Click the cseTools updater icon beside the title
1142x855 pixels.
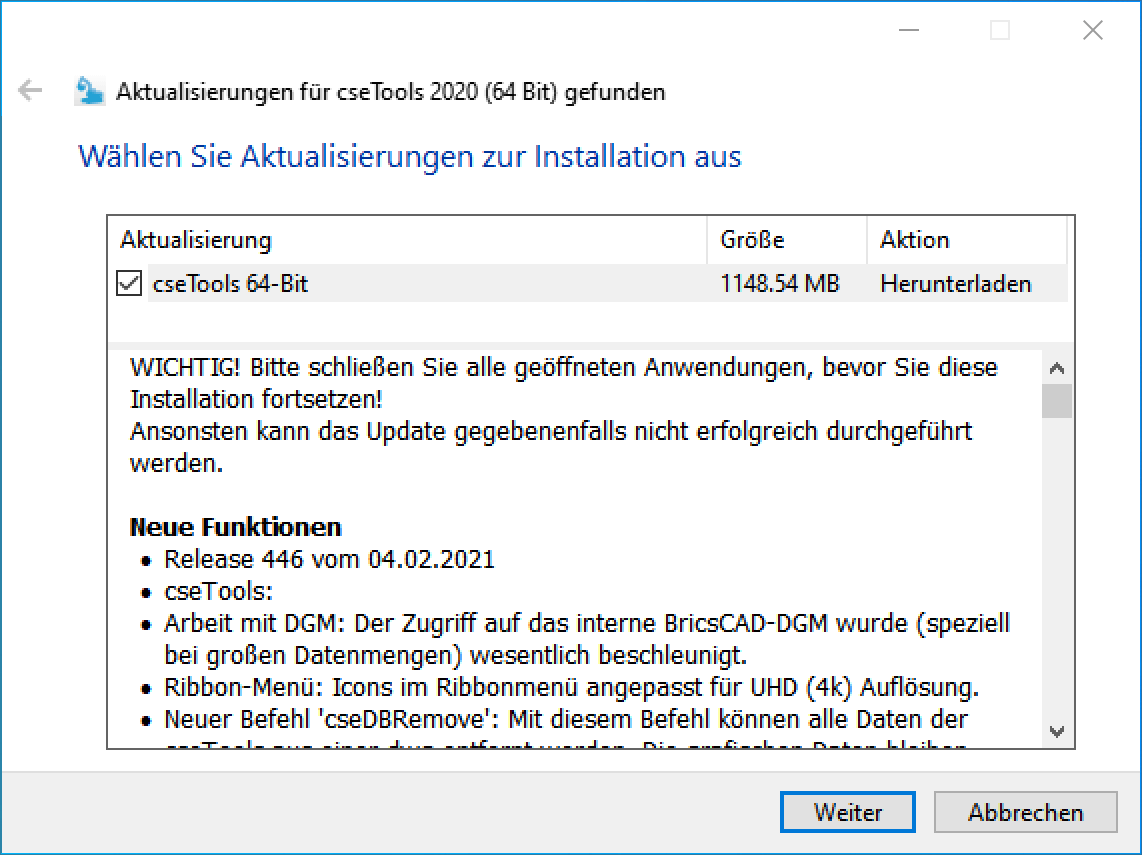click(x=90, y=92)
